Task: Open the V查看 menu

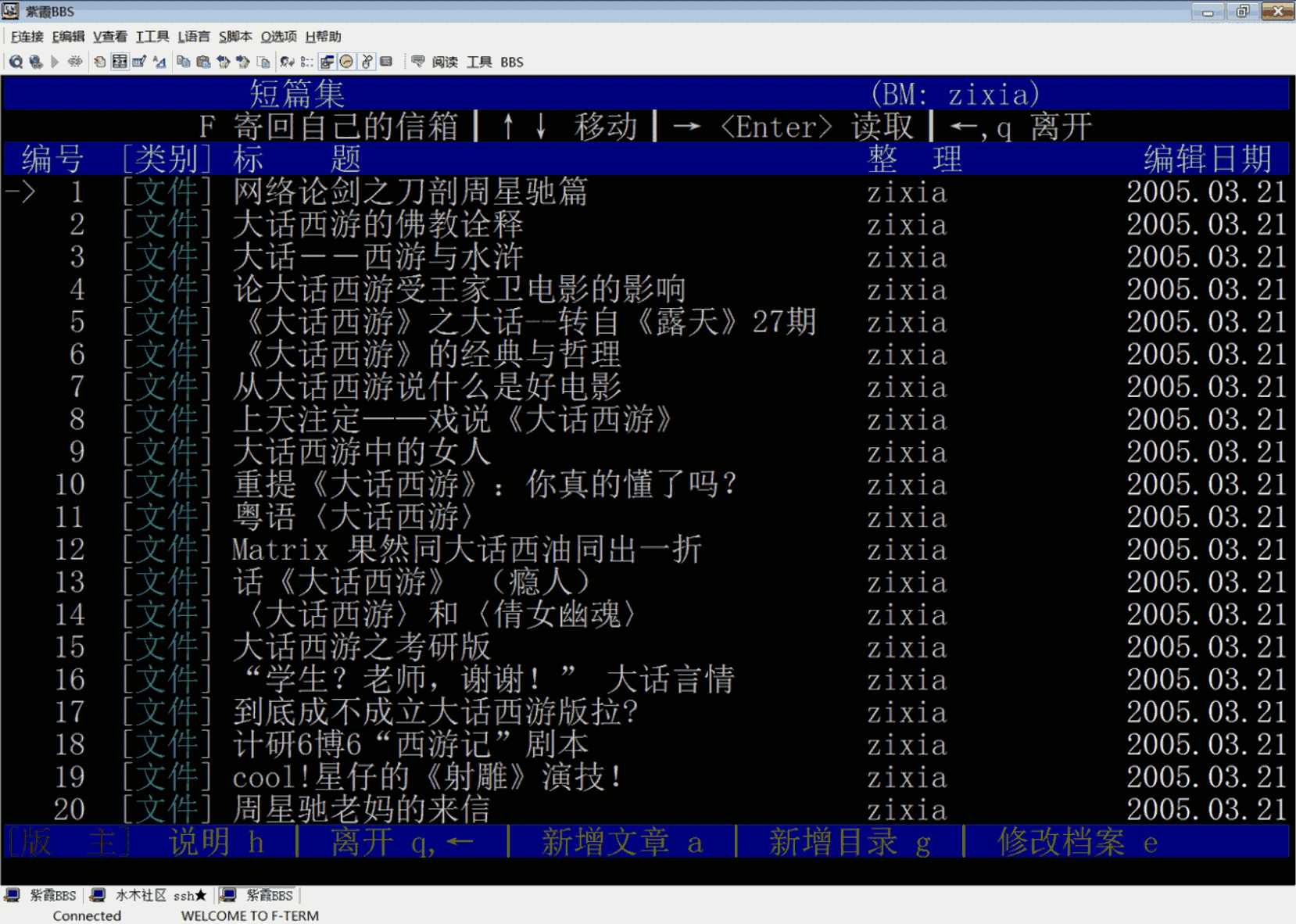Action: click(110, 37)
